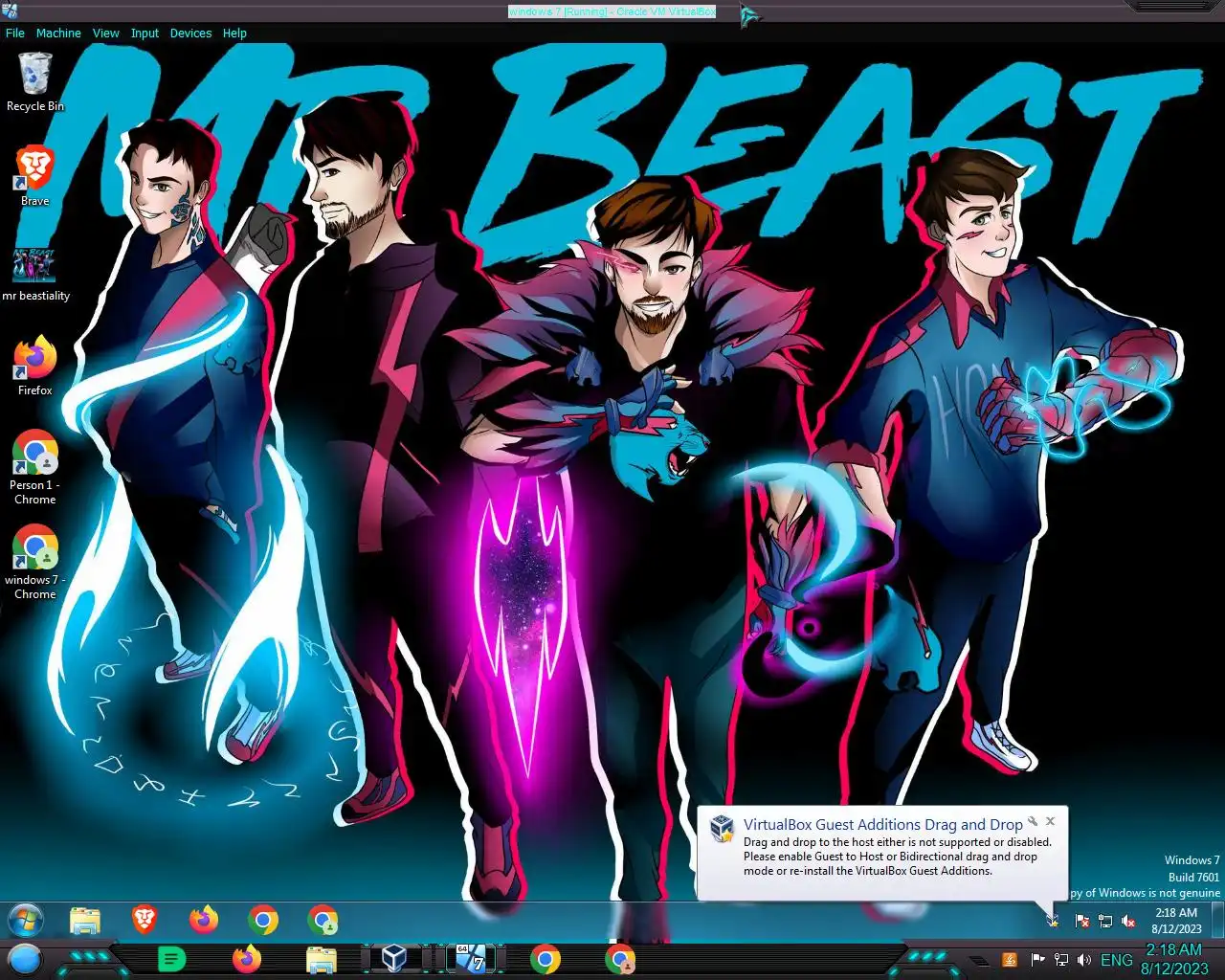The image size is (1225, 980).
Task: Open the host Start orb
Action: [25, 959]
